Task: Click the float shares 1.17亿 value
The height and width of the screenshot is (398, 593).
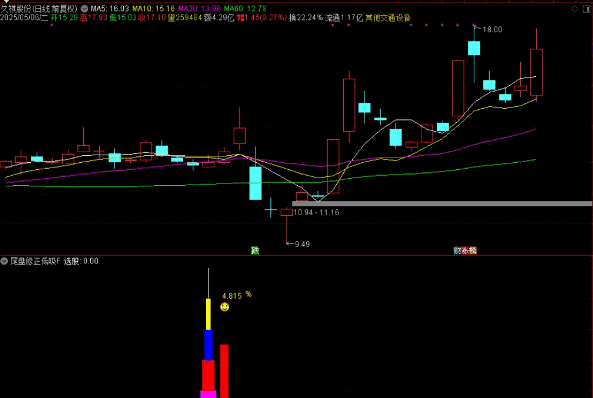Action: [344, 18]
